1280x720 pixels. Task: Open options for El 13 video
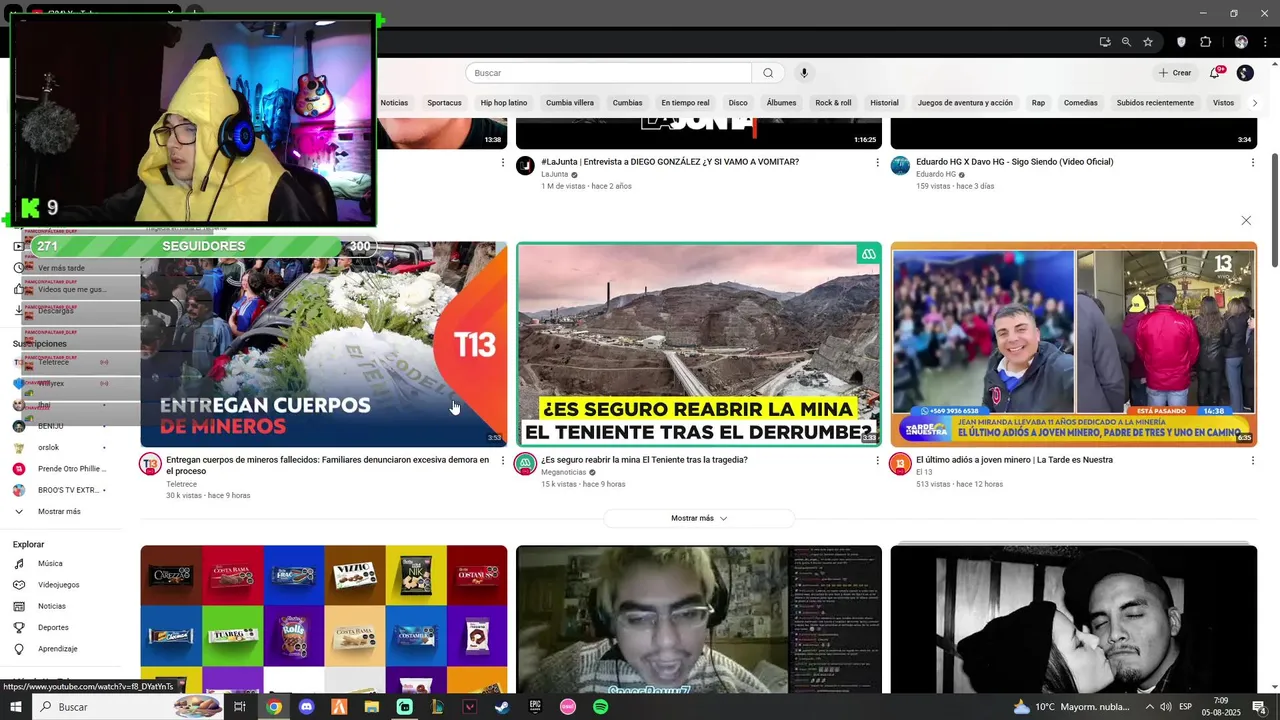[x=1252, y=460]
